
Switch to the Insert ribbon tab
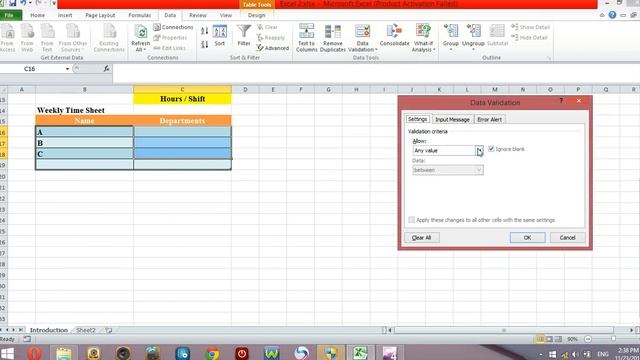pyautogui.click(x=65, y=15)
